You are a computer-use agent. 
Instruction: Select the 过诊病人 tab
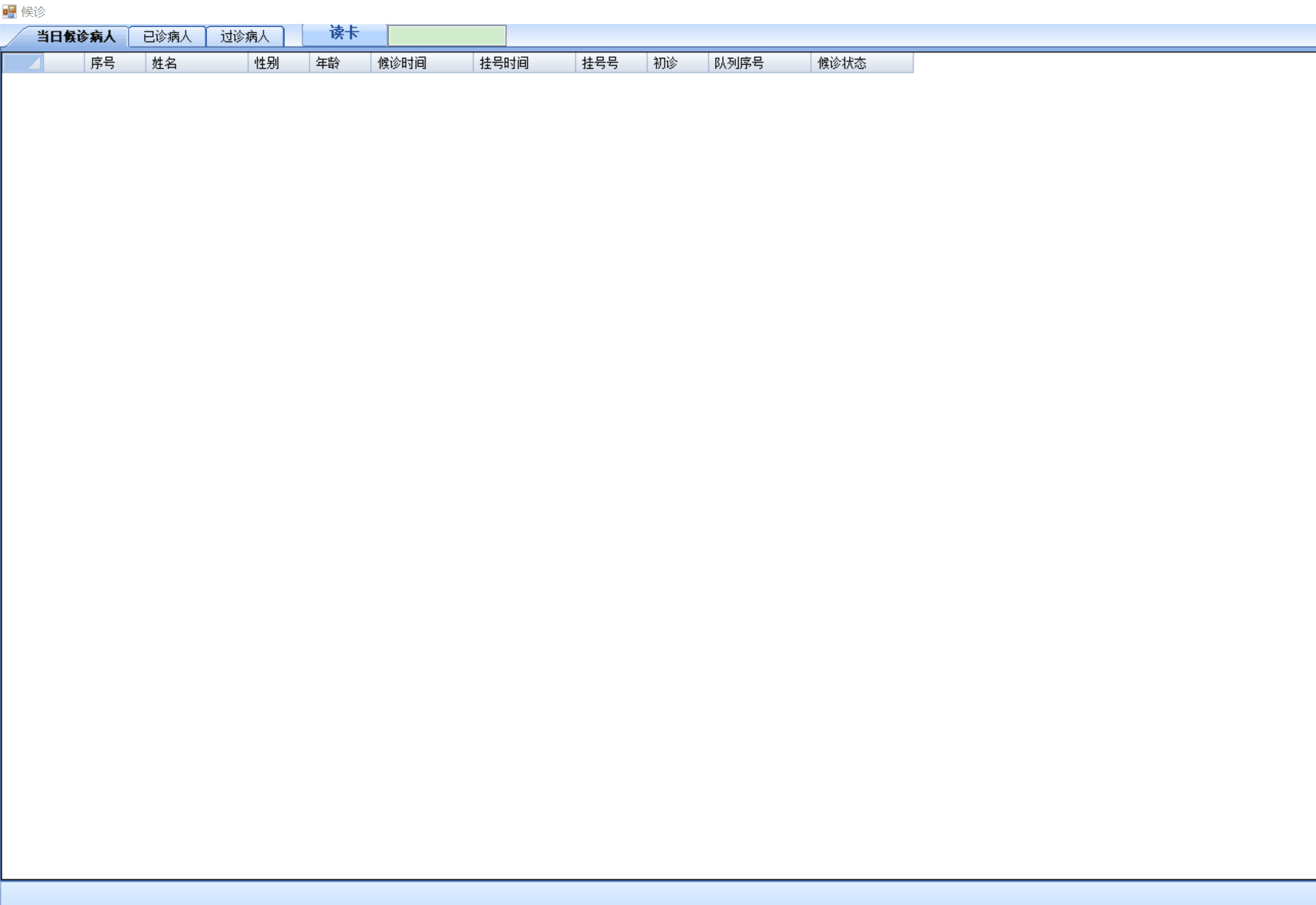click(x=245, y=36)
